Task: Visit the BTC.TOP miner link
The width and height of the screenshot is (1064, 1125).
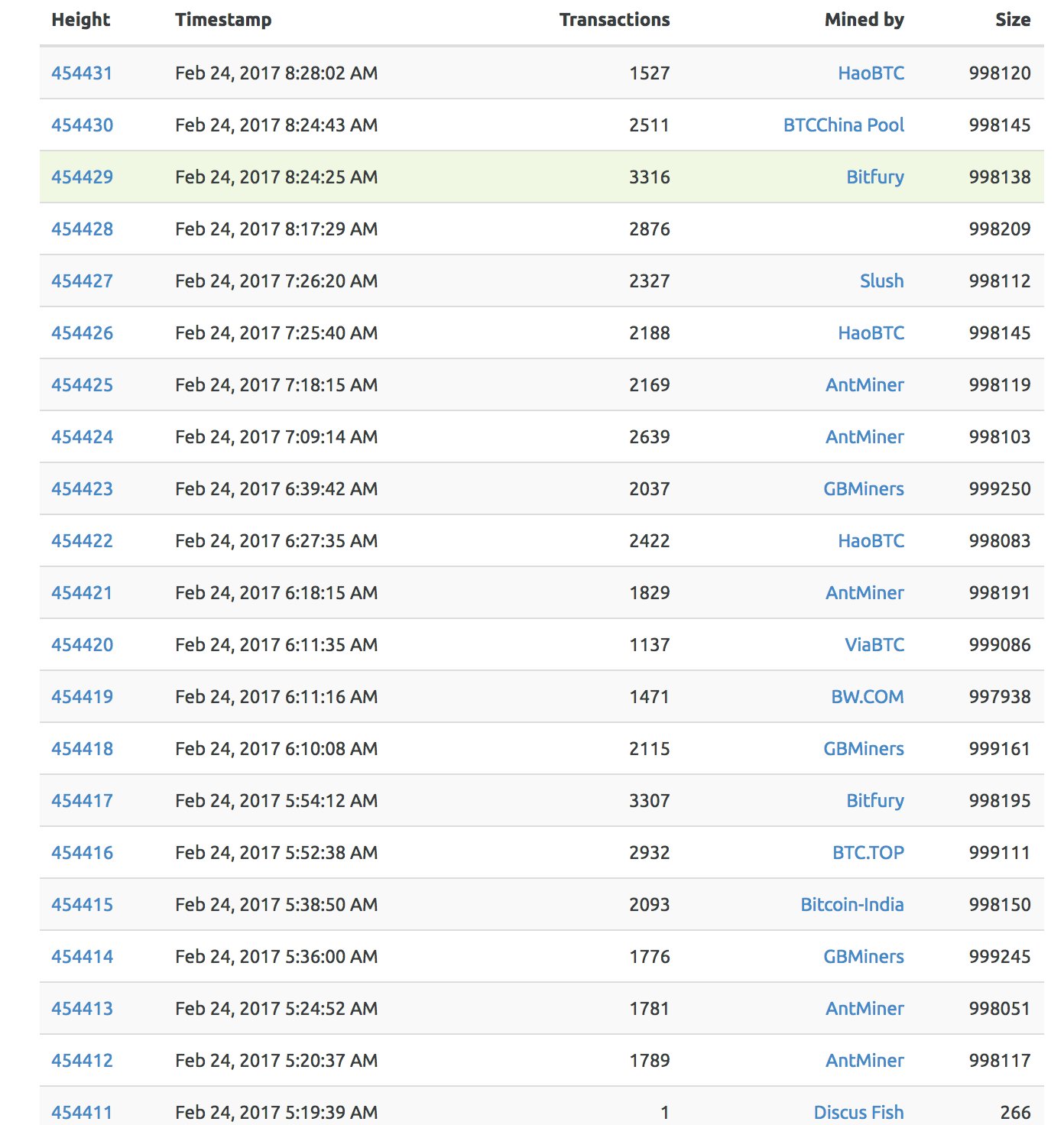Action: point(868,853)
